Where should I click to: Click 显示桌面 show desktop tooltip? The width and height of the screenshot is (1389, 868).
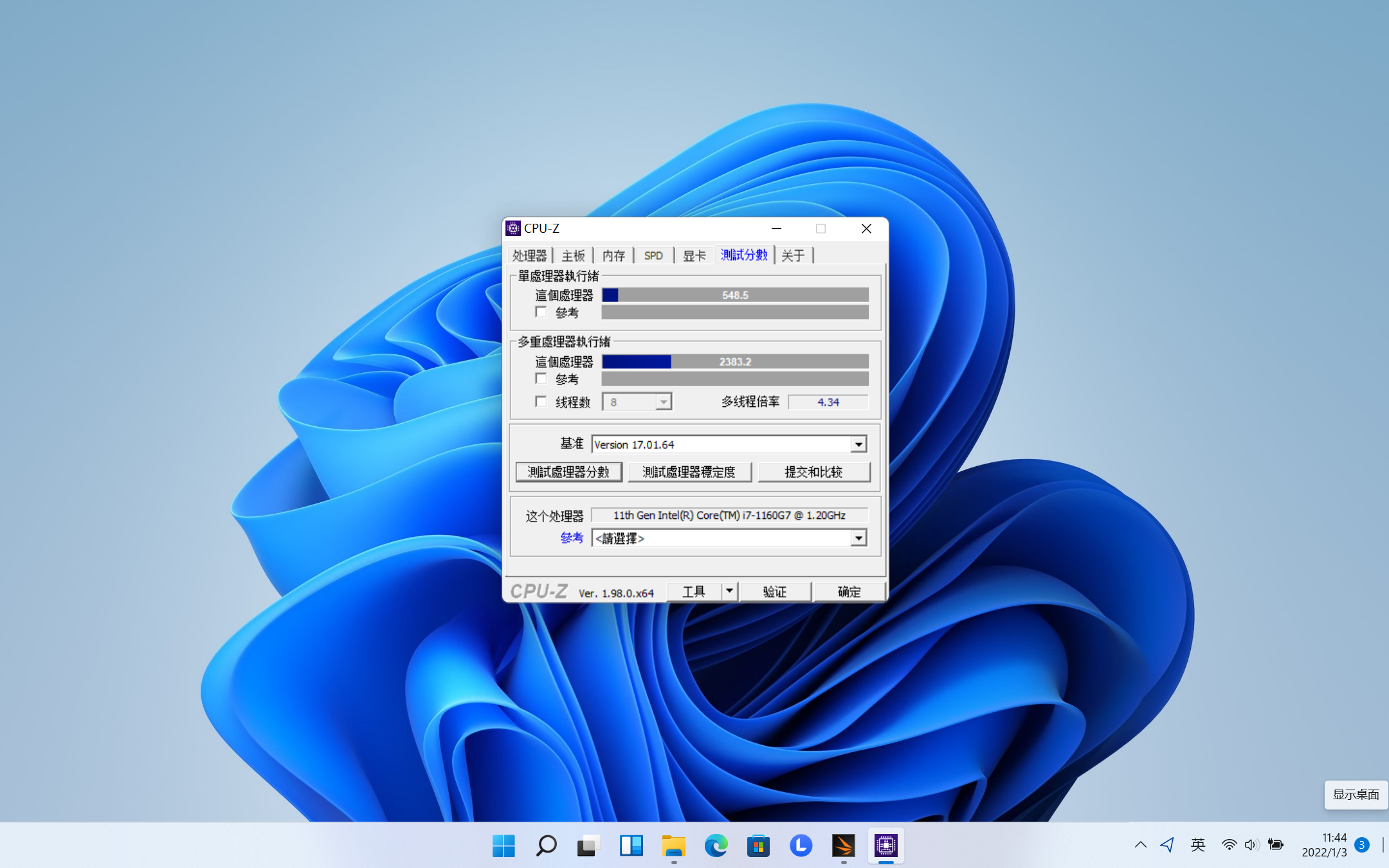1356,795
